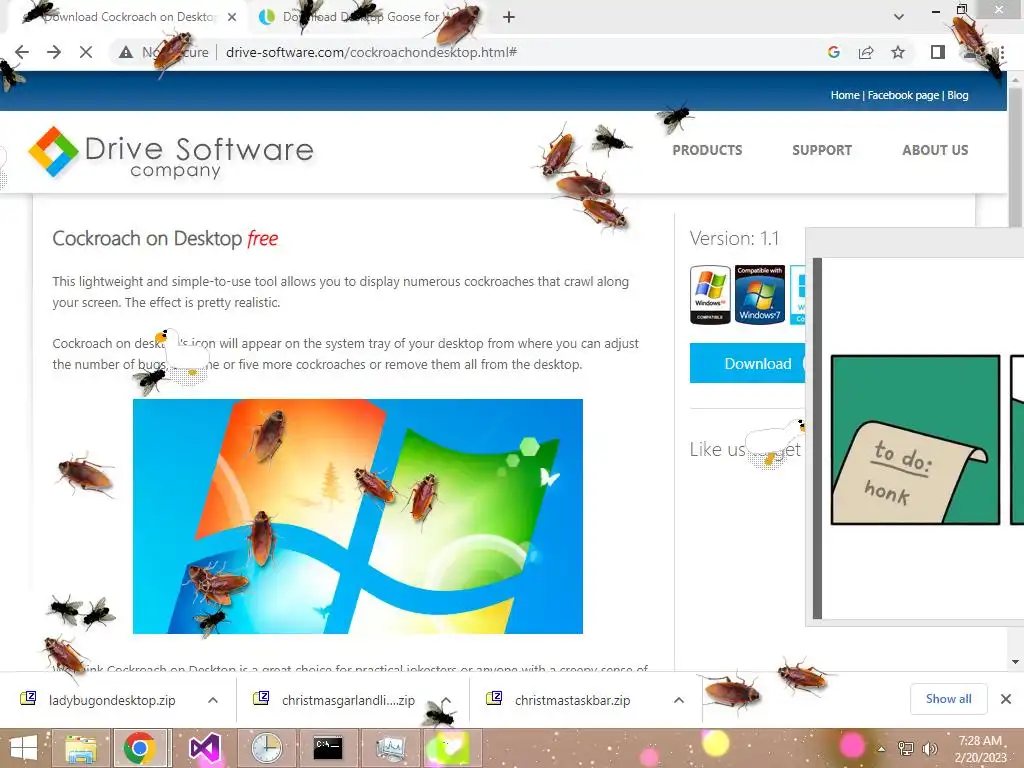
Task: Expand options for ladybugondesktop.zip download
Action: coord(213,700)
